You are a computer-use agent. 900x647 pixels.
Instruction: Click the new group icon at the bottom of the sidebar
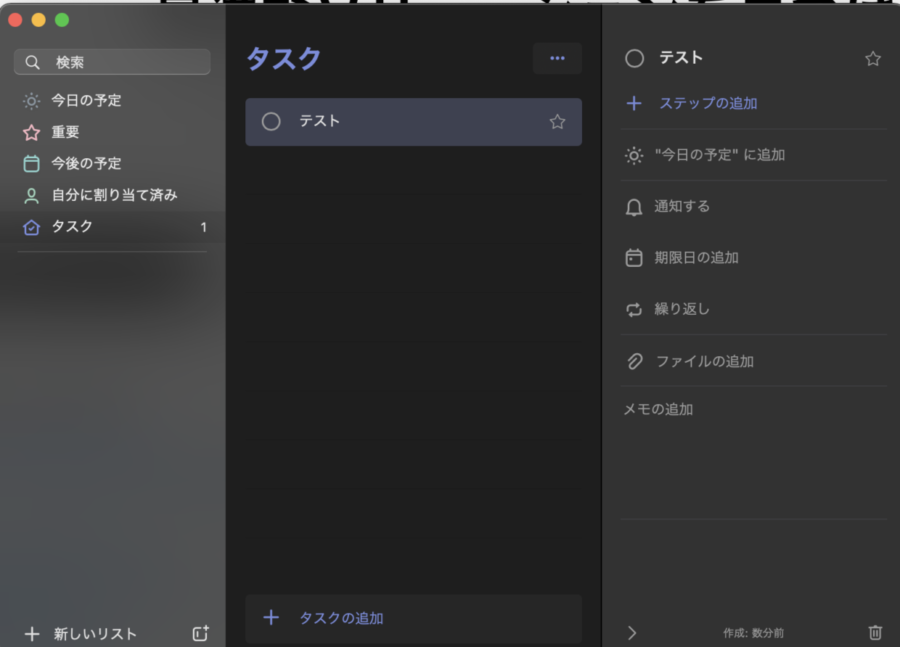(200, 633)
